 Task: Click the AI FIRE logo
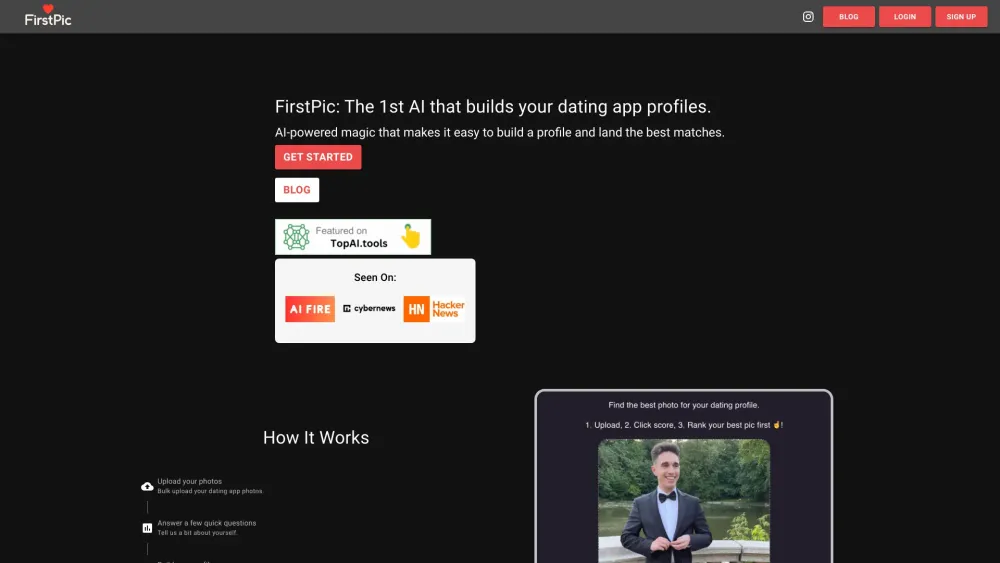click(310, 309)
